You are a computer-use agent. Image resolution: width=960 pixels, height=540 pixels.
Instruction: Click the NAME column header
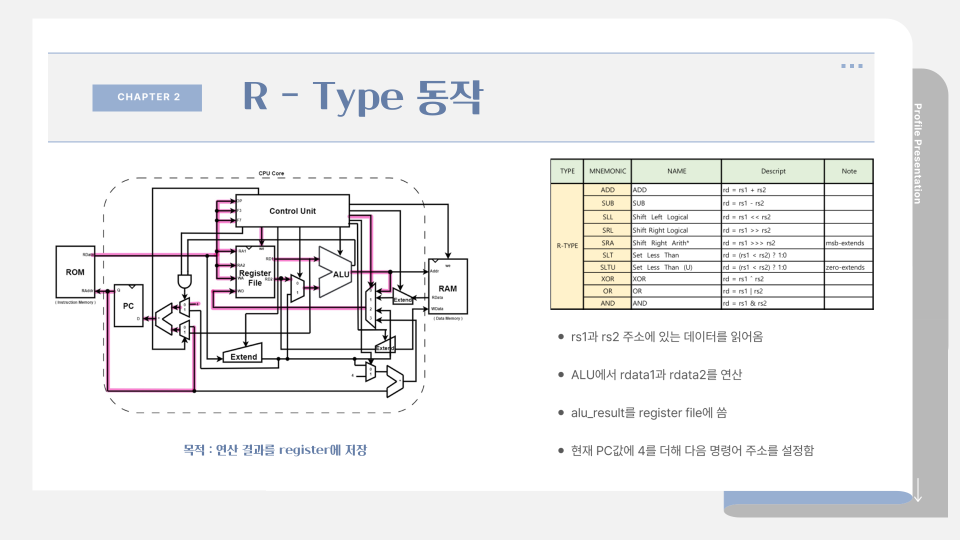tap(677, 171)
